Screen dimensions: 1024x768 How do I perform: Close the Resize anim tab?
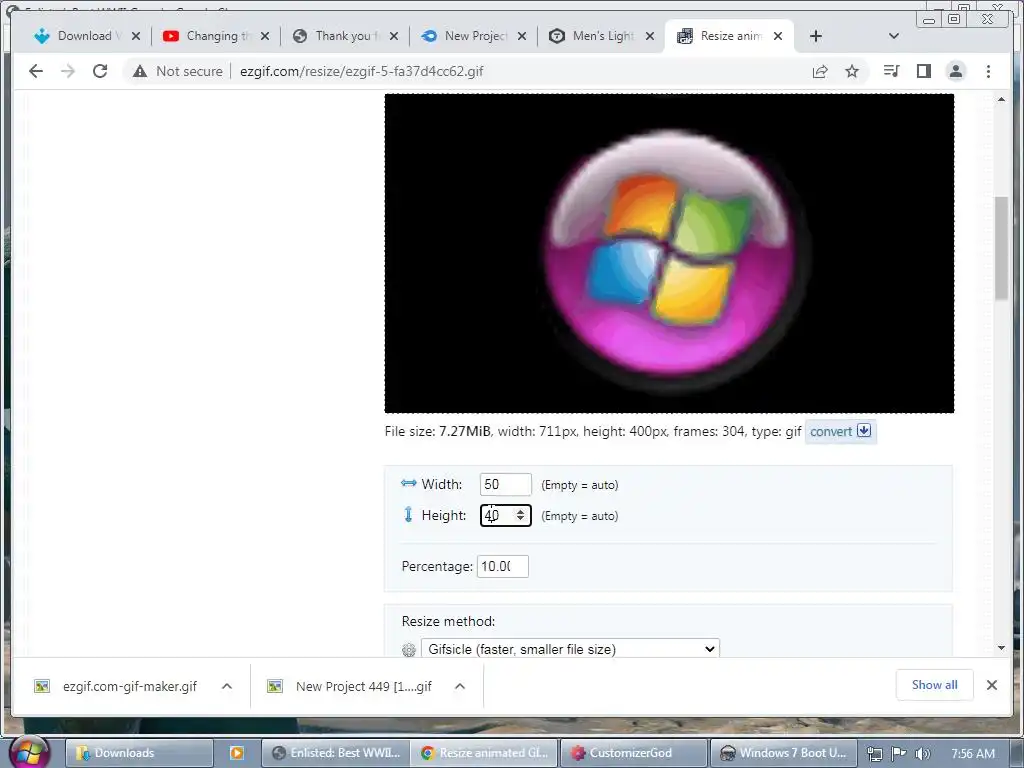pos(778,36)
